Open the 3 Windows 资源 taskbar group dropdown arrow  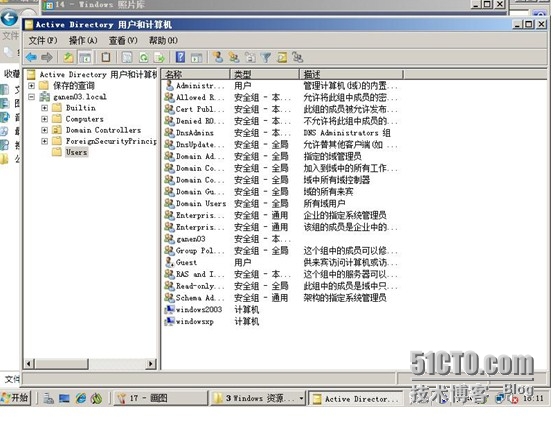[302, 398]
